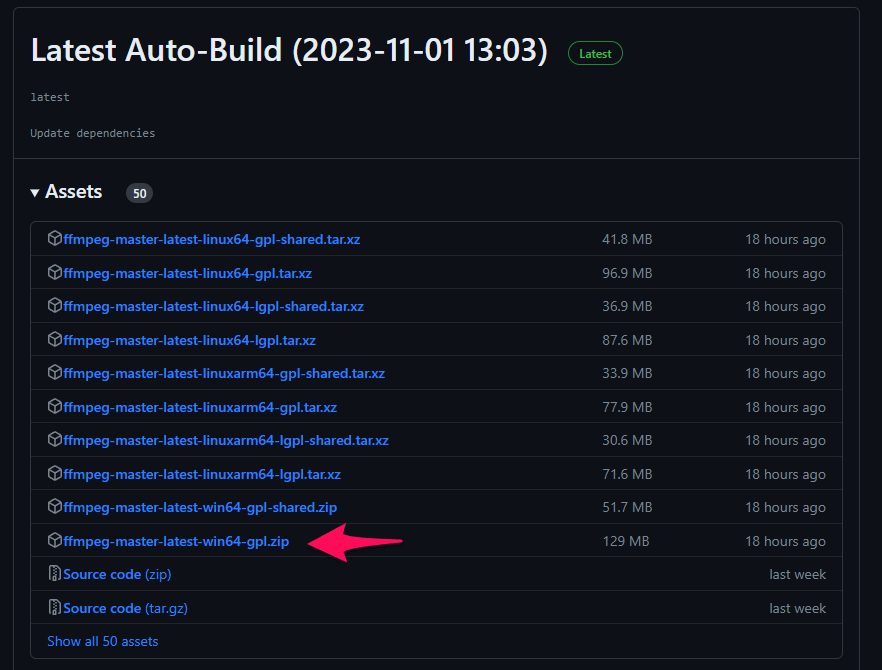Click the 87.6 MB file size
Image resolution: width=882 pixels, height=670 pixels.
627,340
